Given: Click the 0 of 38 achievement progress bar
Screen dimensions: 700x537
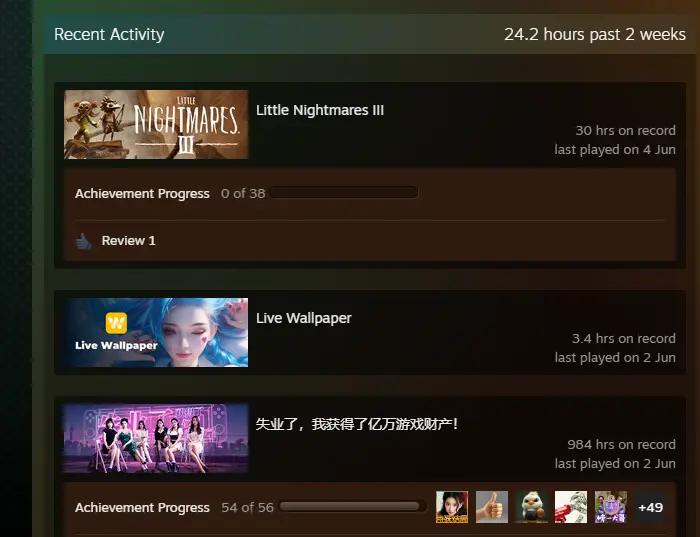Looking at the screenshot, I should click(x=344, y=192).
